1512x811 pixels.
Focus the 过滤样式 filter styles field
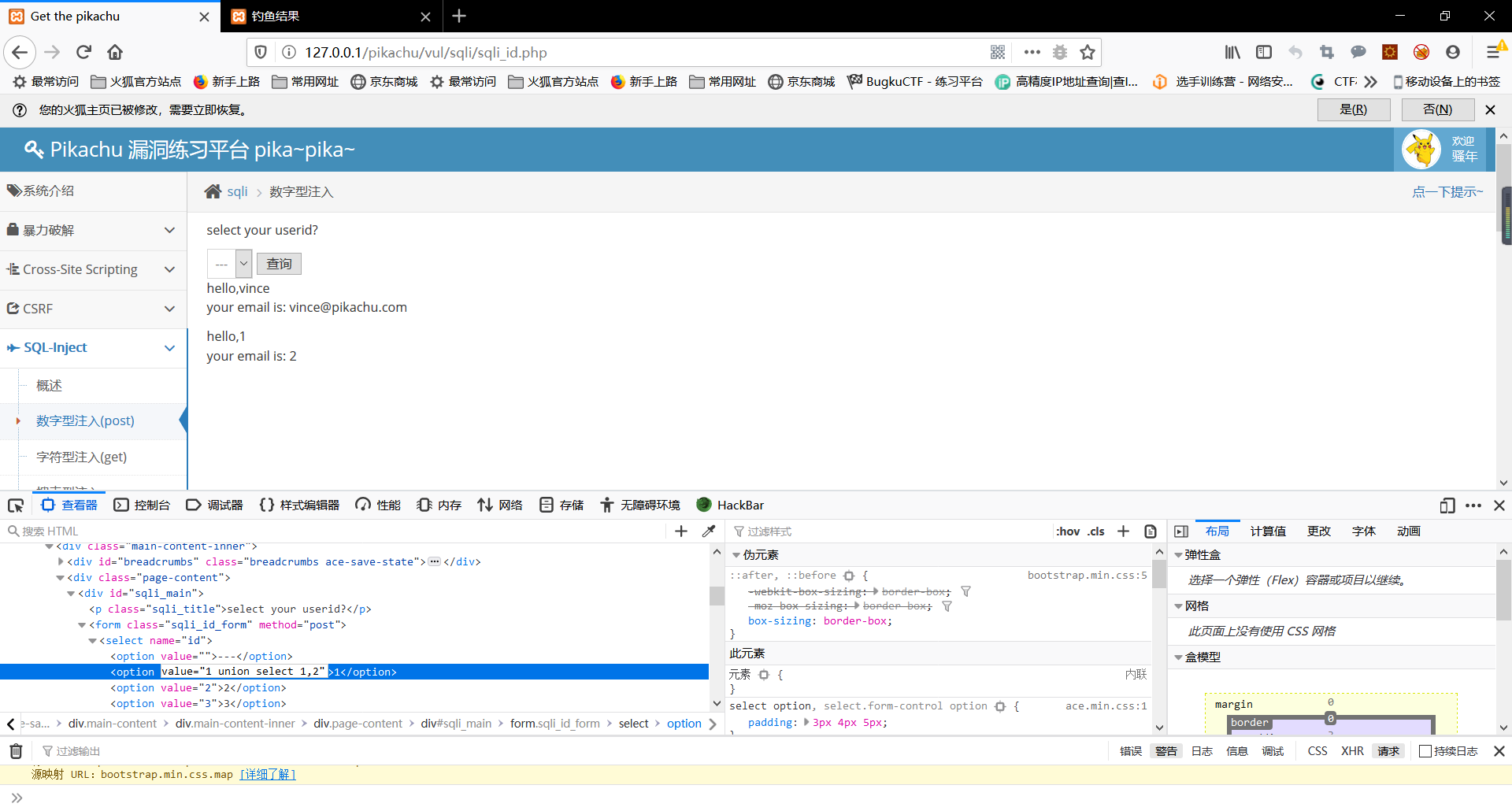coord(890,531)
